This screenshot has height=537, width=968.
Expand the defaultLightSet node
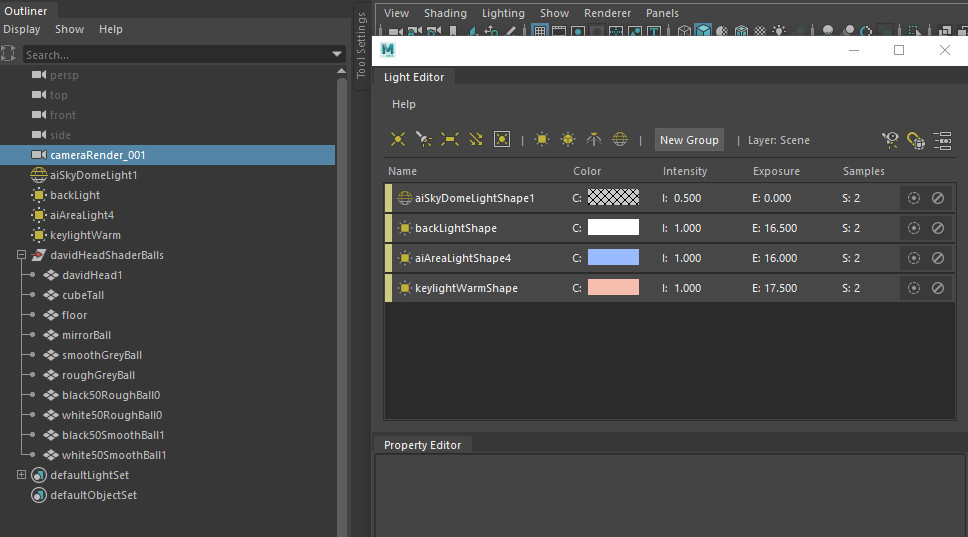tap(21, 475)
